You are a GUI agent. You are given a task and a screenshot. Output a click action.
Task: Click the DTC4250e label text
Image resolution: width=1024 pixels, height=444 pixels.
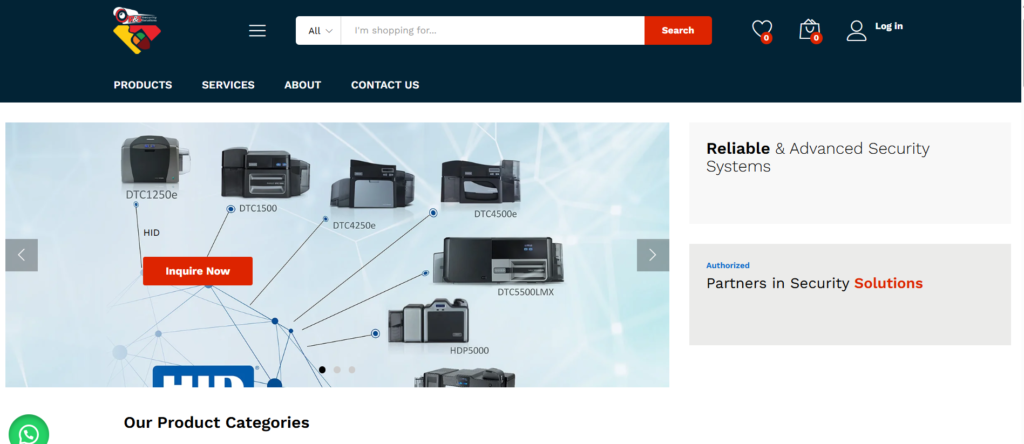354,225
